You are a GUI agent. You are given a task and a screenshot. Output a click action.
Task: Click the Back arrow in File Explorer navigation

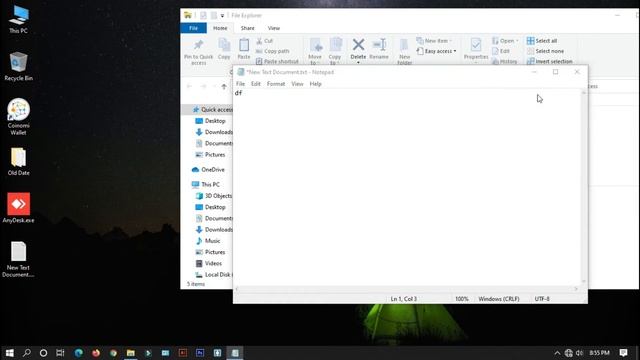(x=189, y=86)
